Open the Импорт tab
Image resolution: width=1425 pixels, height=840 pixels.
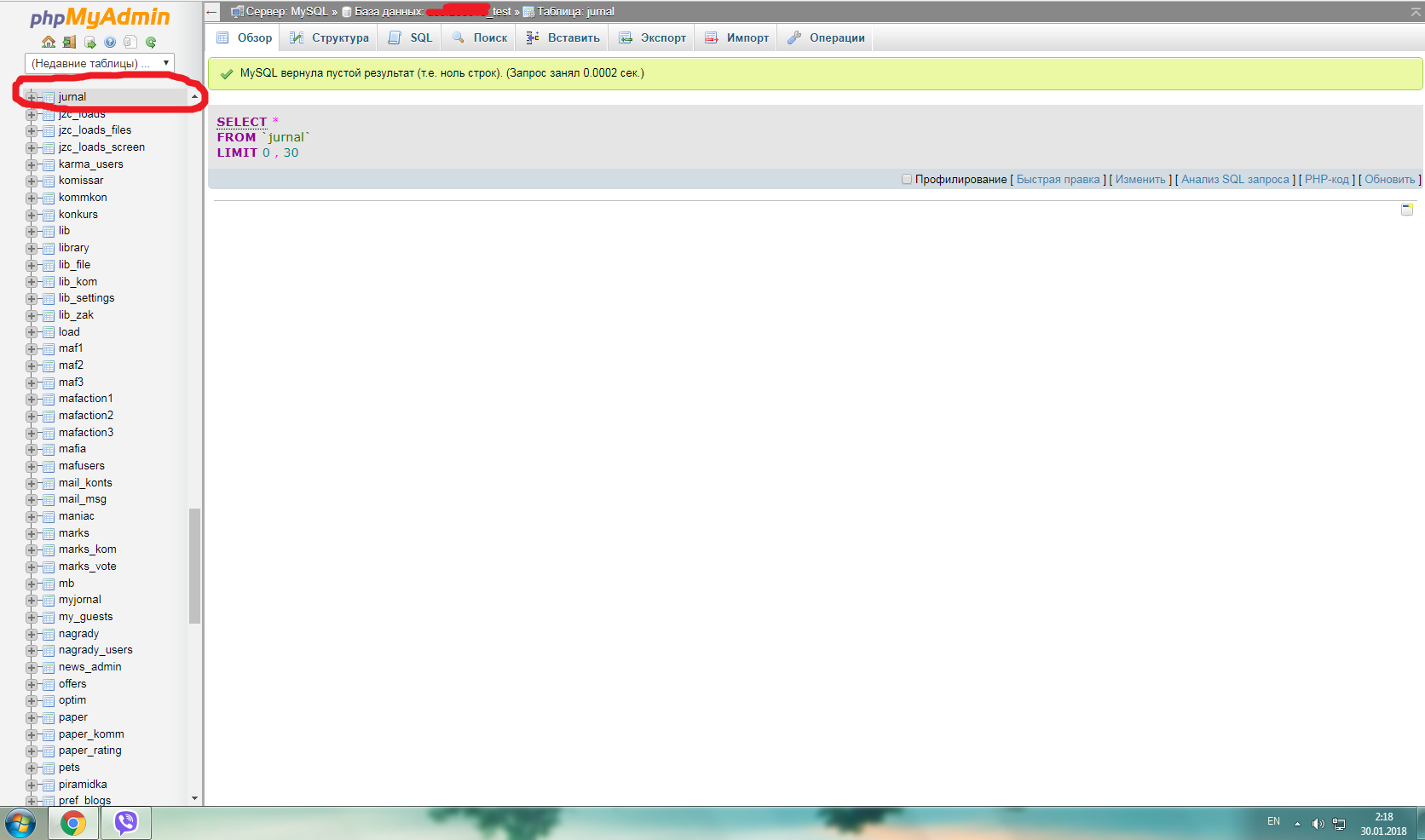click(x=736, y=37)
